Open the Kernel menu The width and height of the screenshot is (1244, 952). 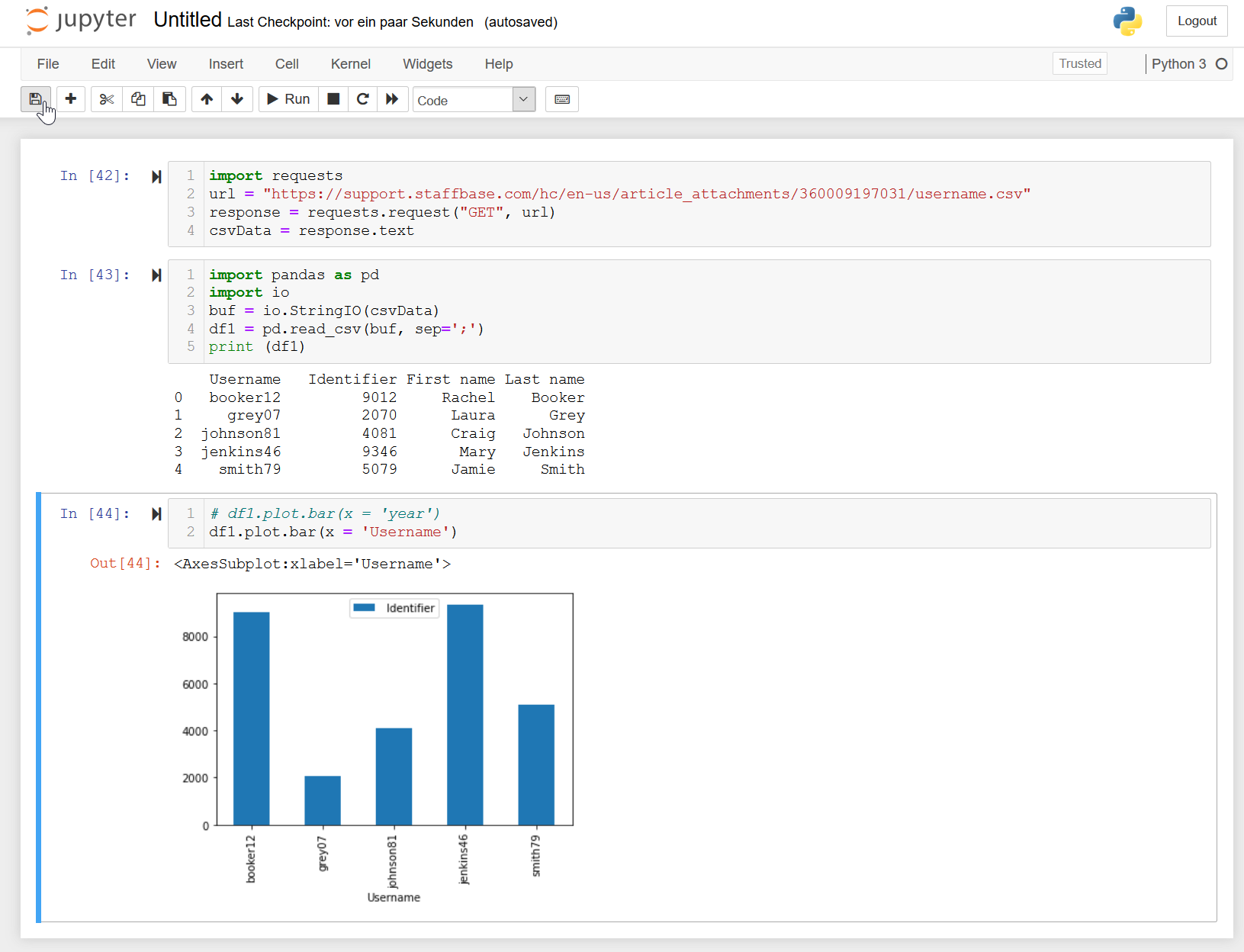tap(350, 64)
